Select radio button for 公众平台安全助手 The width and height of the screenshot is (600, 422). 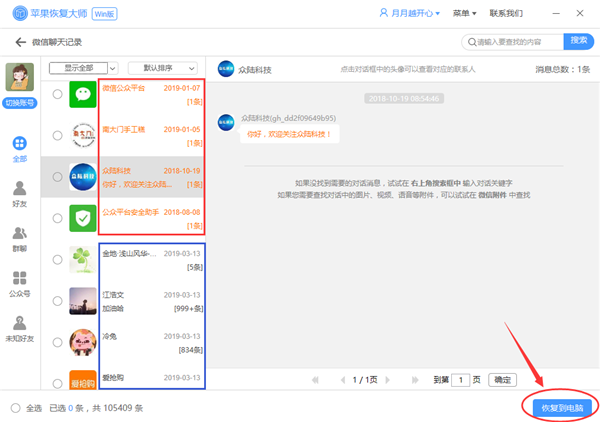57,218
